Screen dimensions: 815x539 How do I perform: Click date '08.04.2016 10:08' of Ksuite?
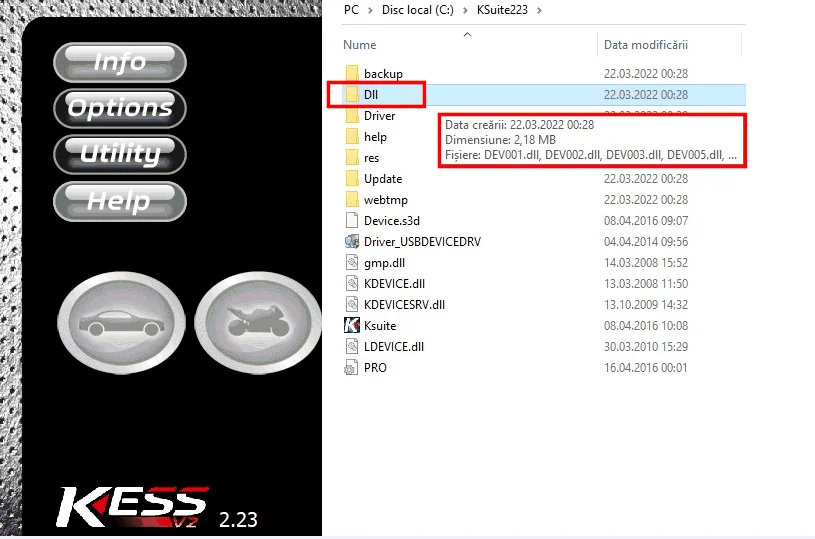646,326
